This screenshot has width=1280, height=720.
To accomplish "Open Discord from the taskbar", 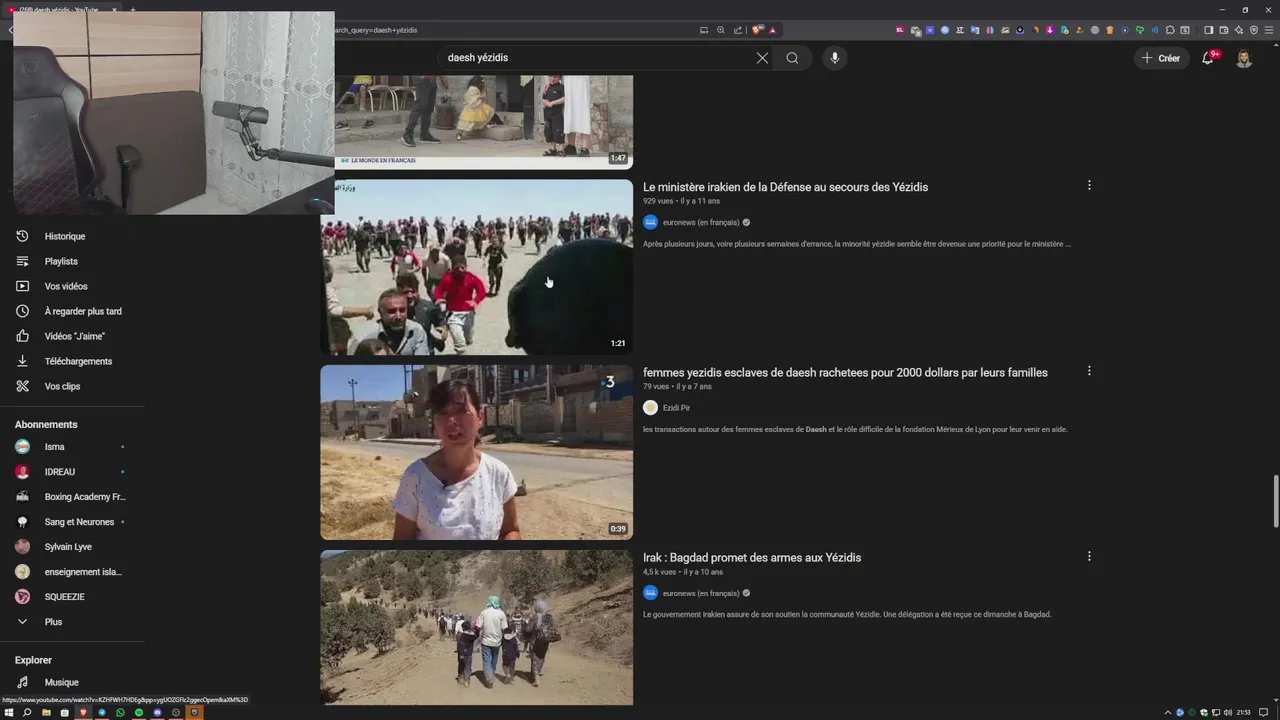I will tap(158, 712).
